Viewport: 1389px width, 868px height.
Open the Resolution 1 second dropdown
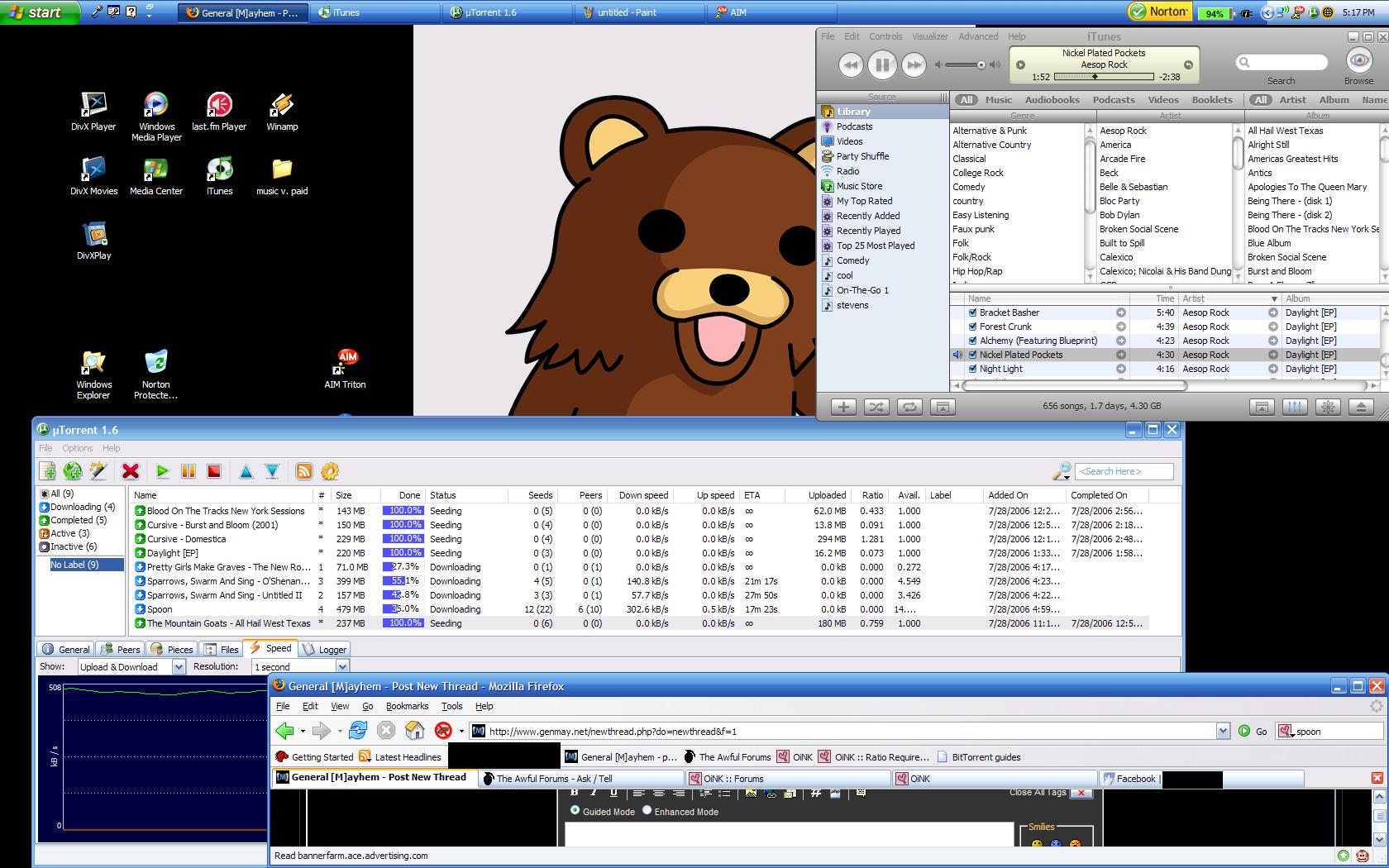click(x=342, y=667)
